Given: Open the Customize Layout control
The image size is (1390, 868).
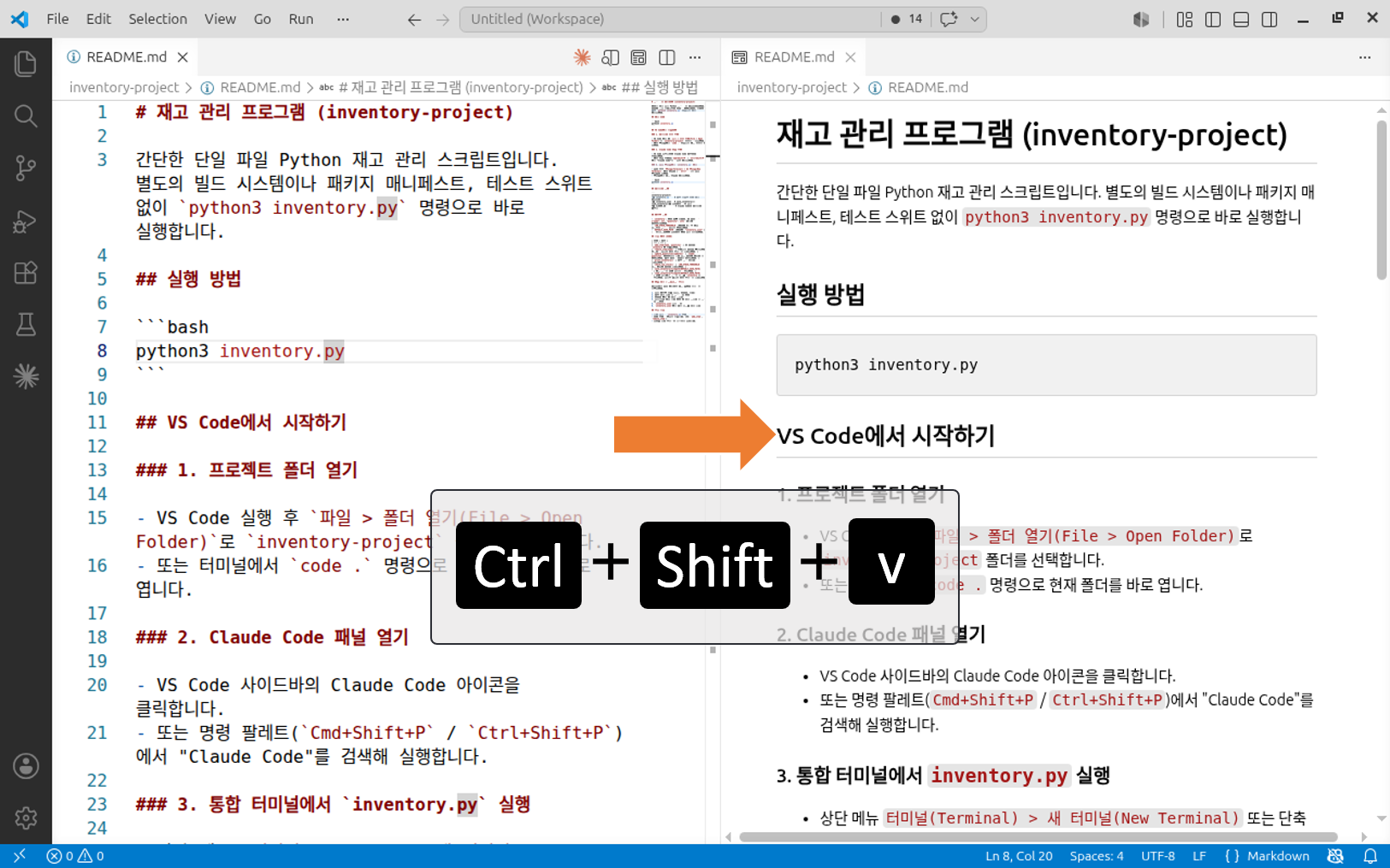Looking at the screenshot, I should pos(1185,19).
